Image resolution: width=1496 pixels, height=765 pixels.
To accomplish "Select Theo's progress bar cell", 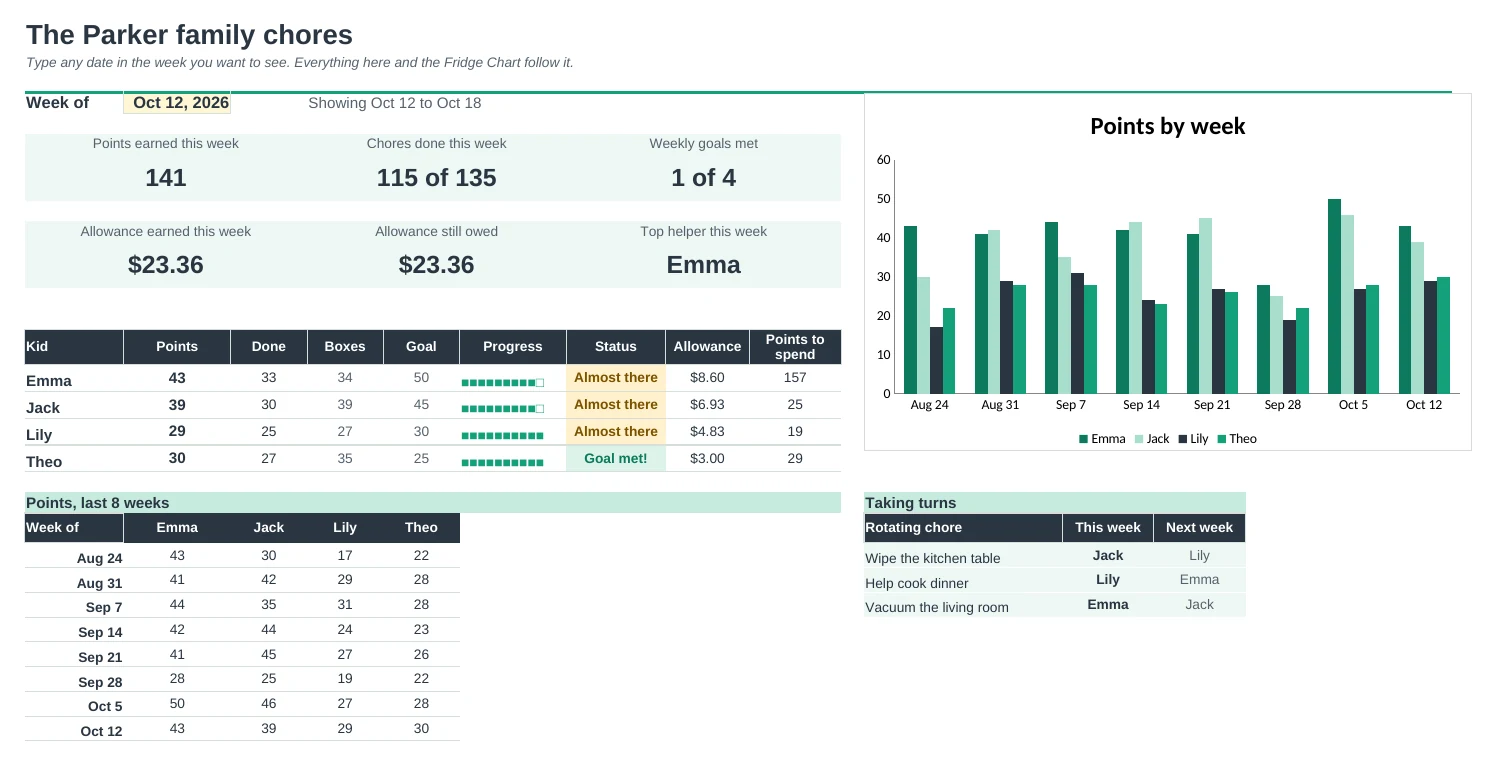I will pyautogui.click(x=512, y=459).
